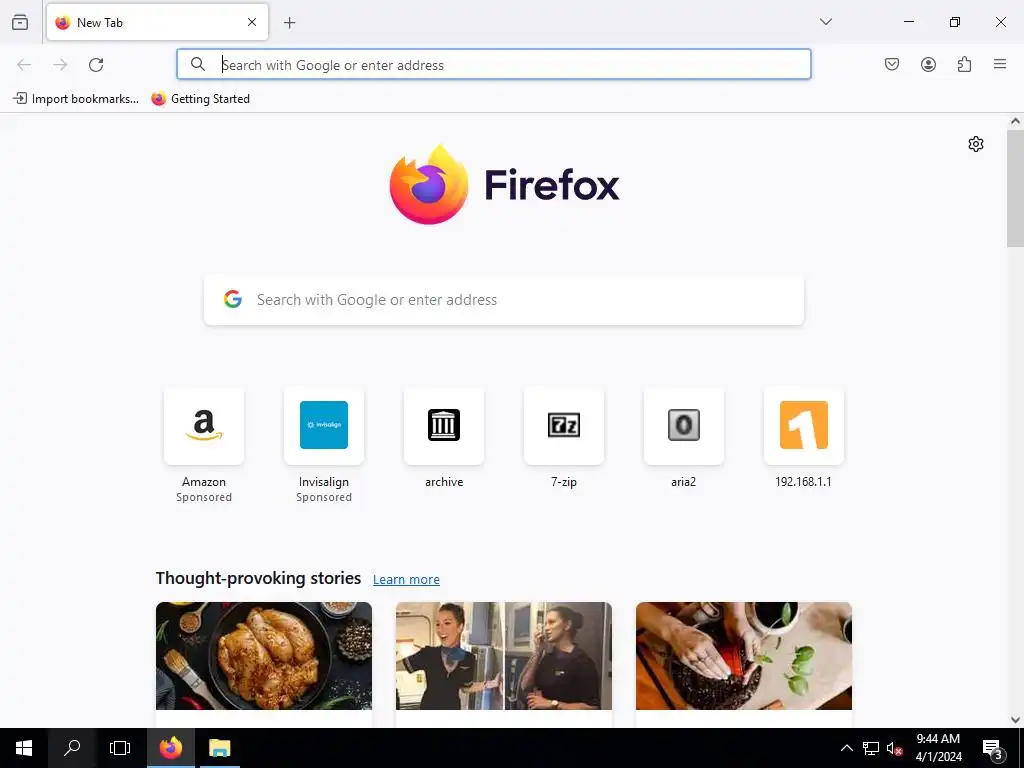The image size is (1024, 768).
Task: Click the Sponsored label under Amazon
Action: click(x=204, y=497)
